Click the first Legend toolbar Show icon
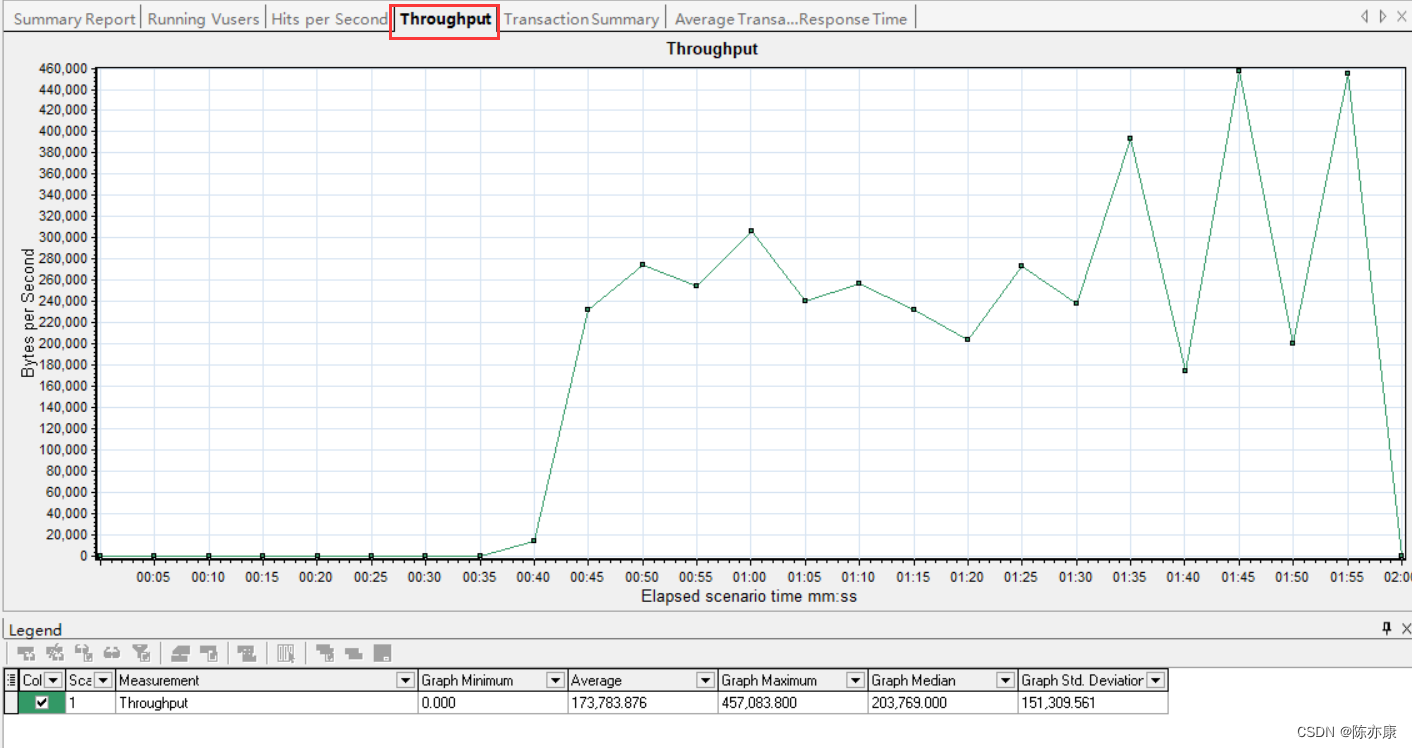 (x=26, y=653)
